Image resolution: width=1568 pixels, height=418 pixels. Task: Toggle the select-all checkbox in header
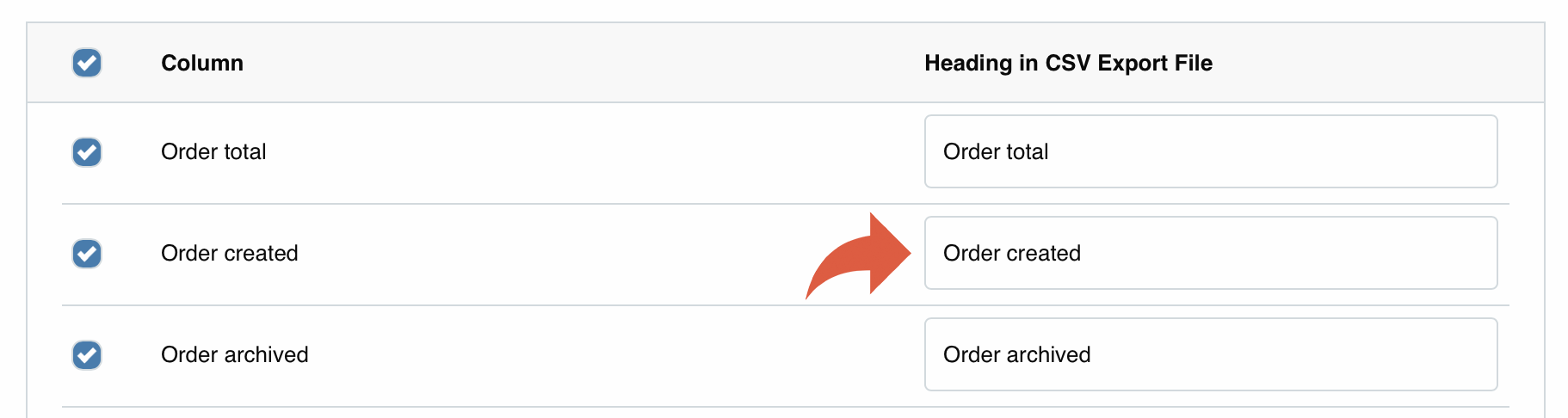[x=87, y=63]
